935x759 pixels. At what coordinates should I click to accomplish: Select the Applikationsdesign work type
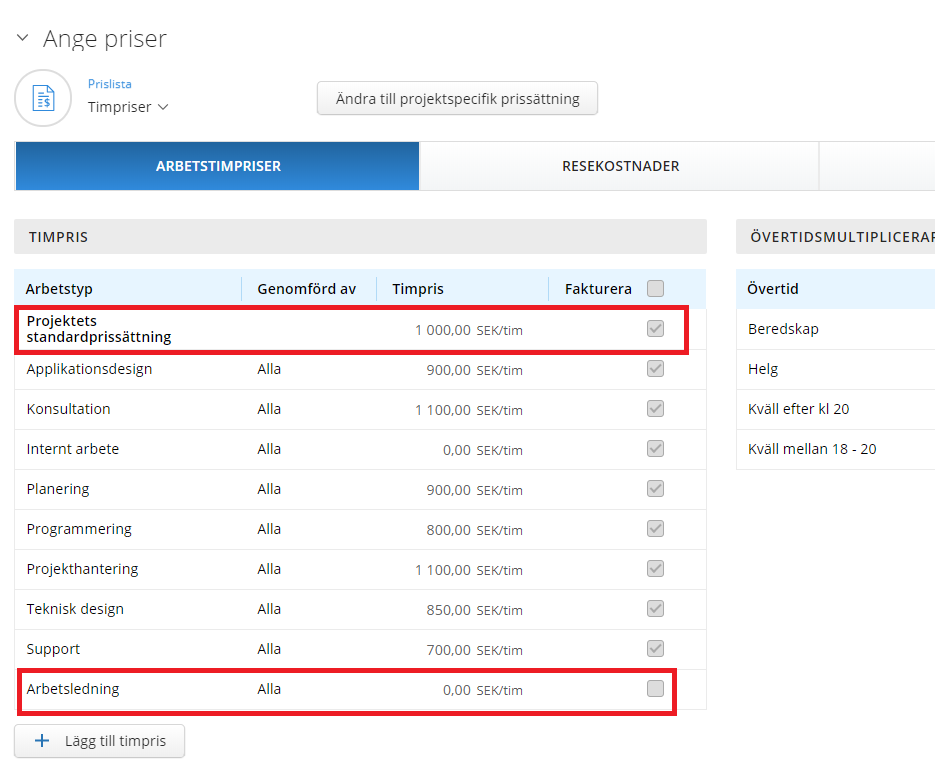pyautogui.click(x=89, y=368)
